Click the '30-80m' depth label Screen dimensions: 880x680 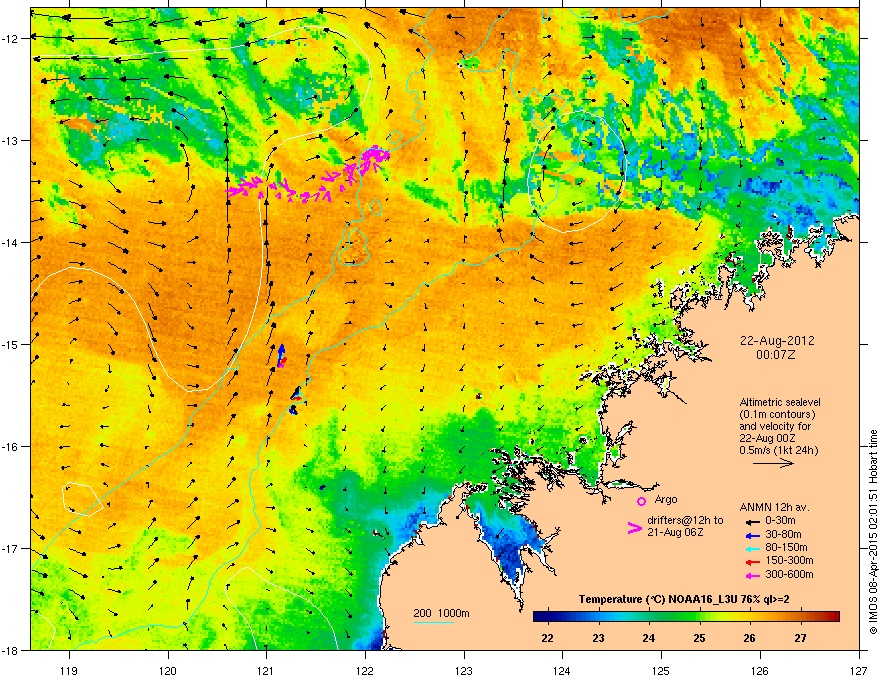pos(783,535)
